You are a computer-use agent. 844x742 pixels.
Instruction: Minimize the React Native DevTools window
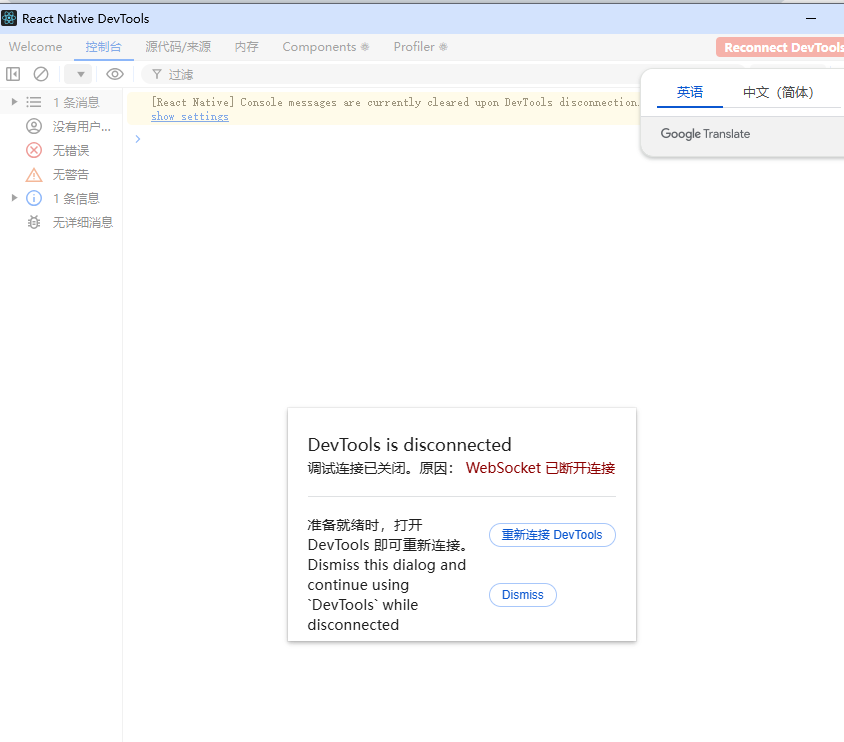(811, 18)
